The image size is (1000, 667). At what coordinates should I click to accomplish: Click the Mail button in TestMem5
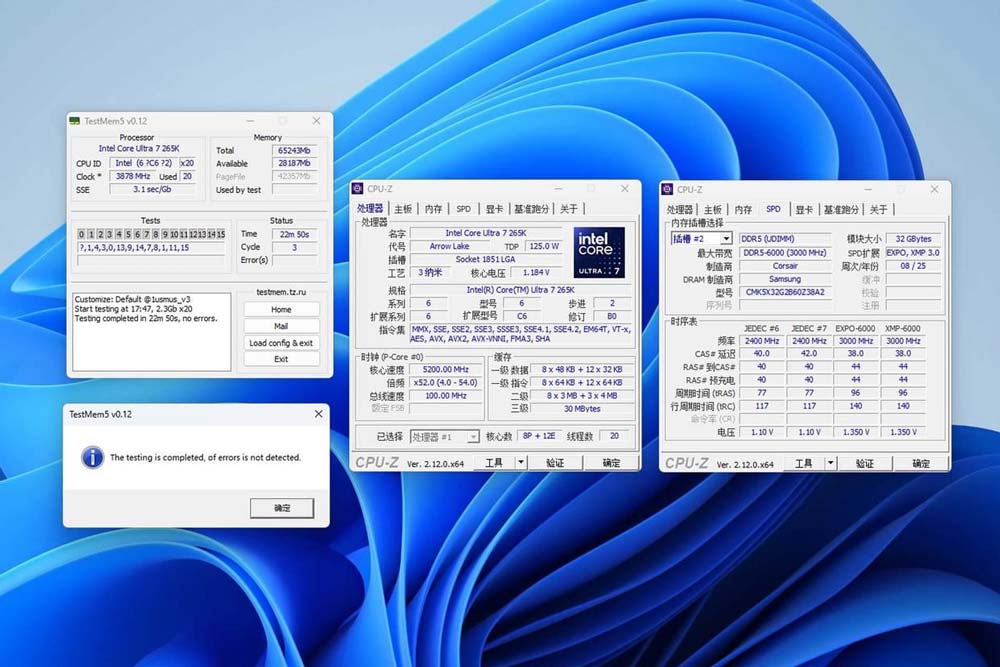click(x=281, y=326)
